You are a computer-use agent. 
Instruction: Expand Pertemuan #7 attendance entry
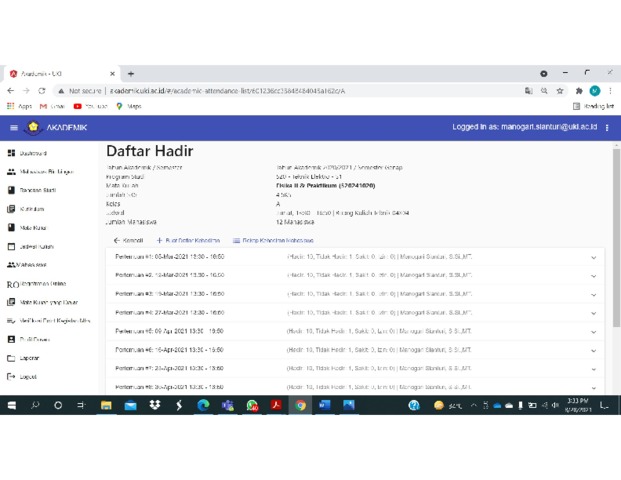[x=593, y=369]
